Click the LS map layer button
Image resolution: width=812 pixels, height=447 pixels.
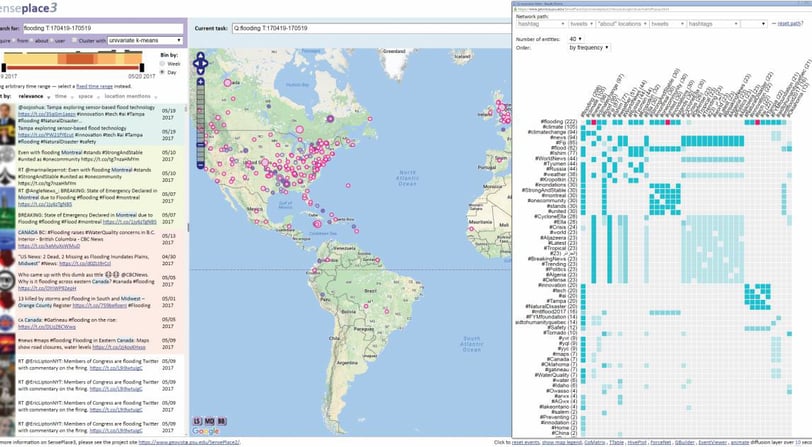coord(198,421)
